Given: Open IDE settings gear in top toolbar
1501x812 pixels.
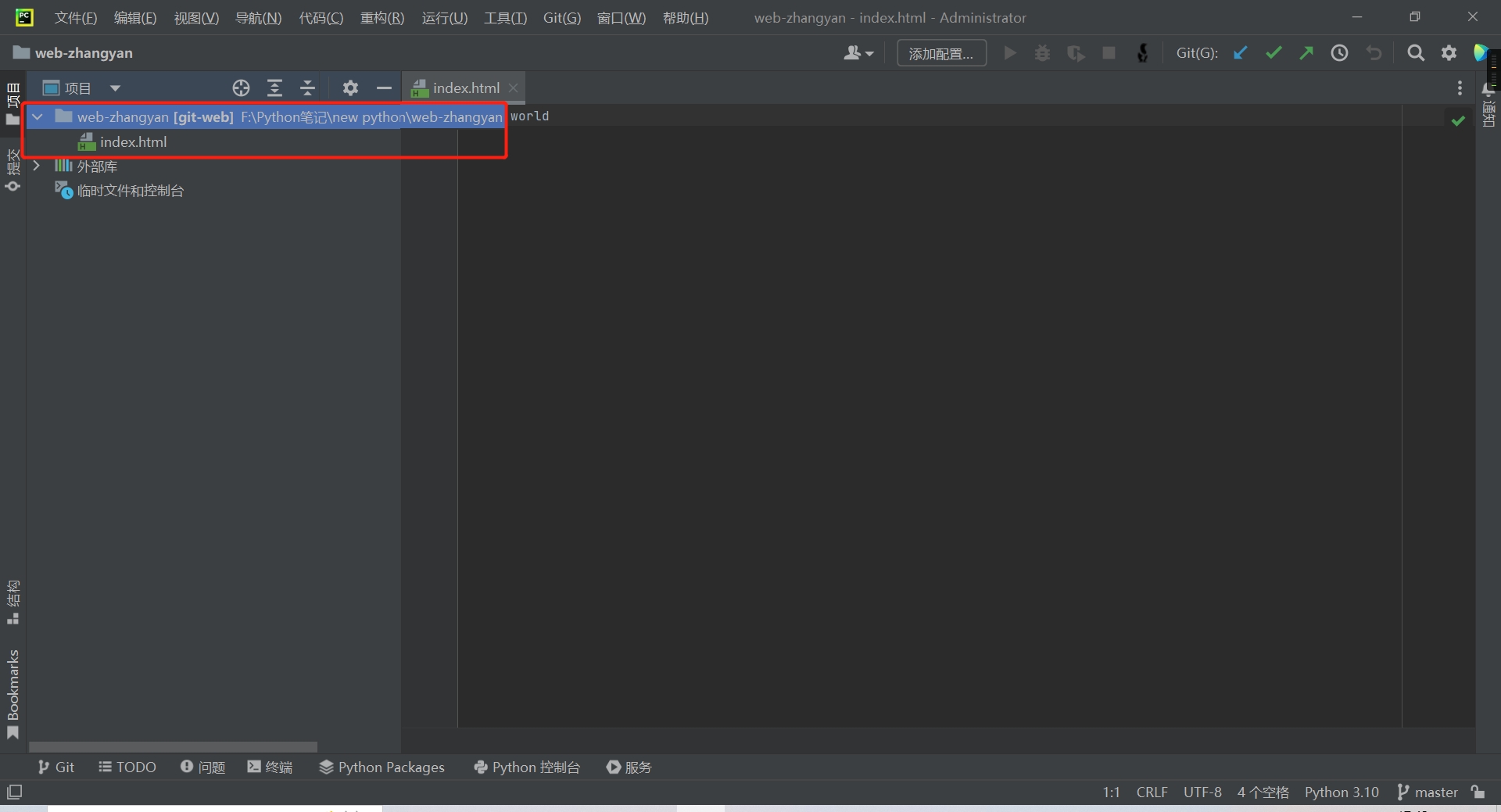Looking at the screenshot, I should pos(1449,53).
